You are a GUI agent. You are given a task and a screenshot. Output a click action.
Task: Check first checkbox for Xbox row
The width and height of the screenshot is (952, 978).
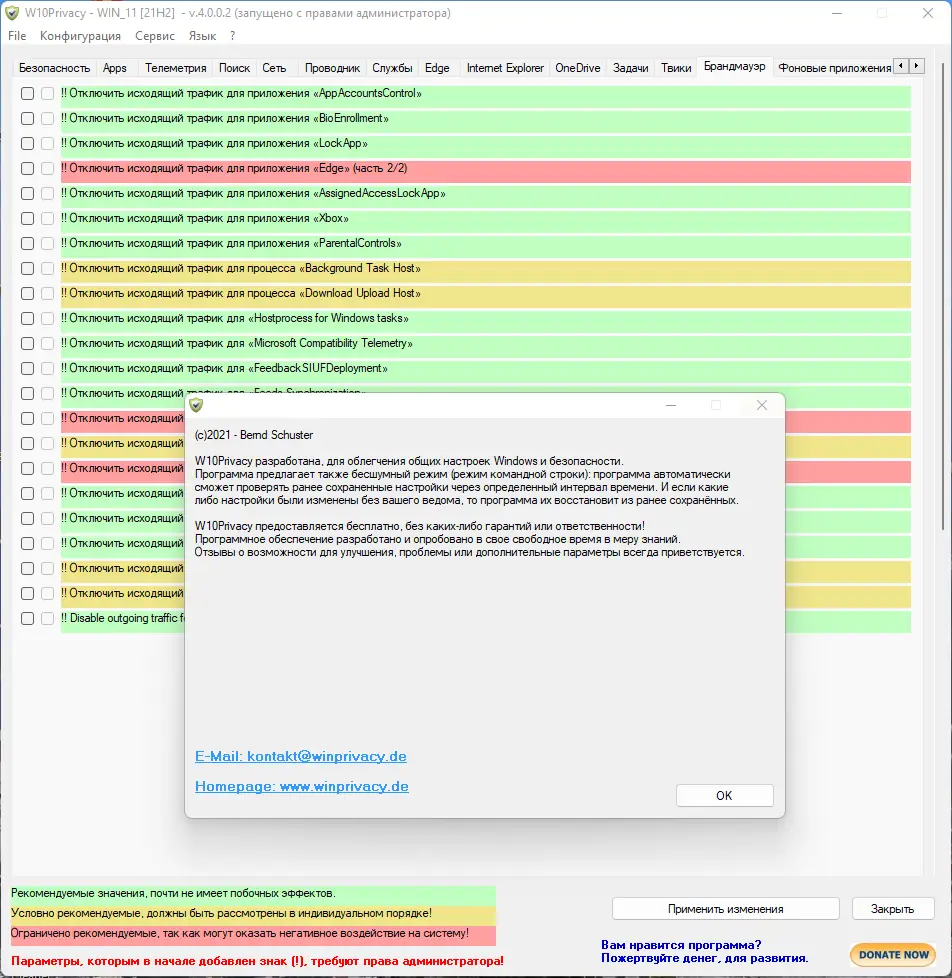coord(27,218)
